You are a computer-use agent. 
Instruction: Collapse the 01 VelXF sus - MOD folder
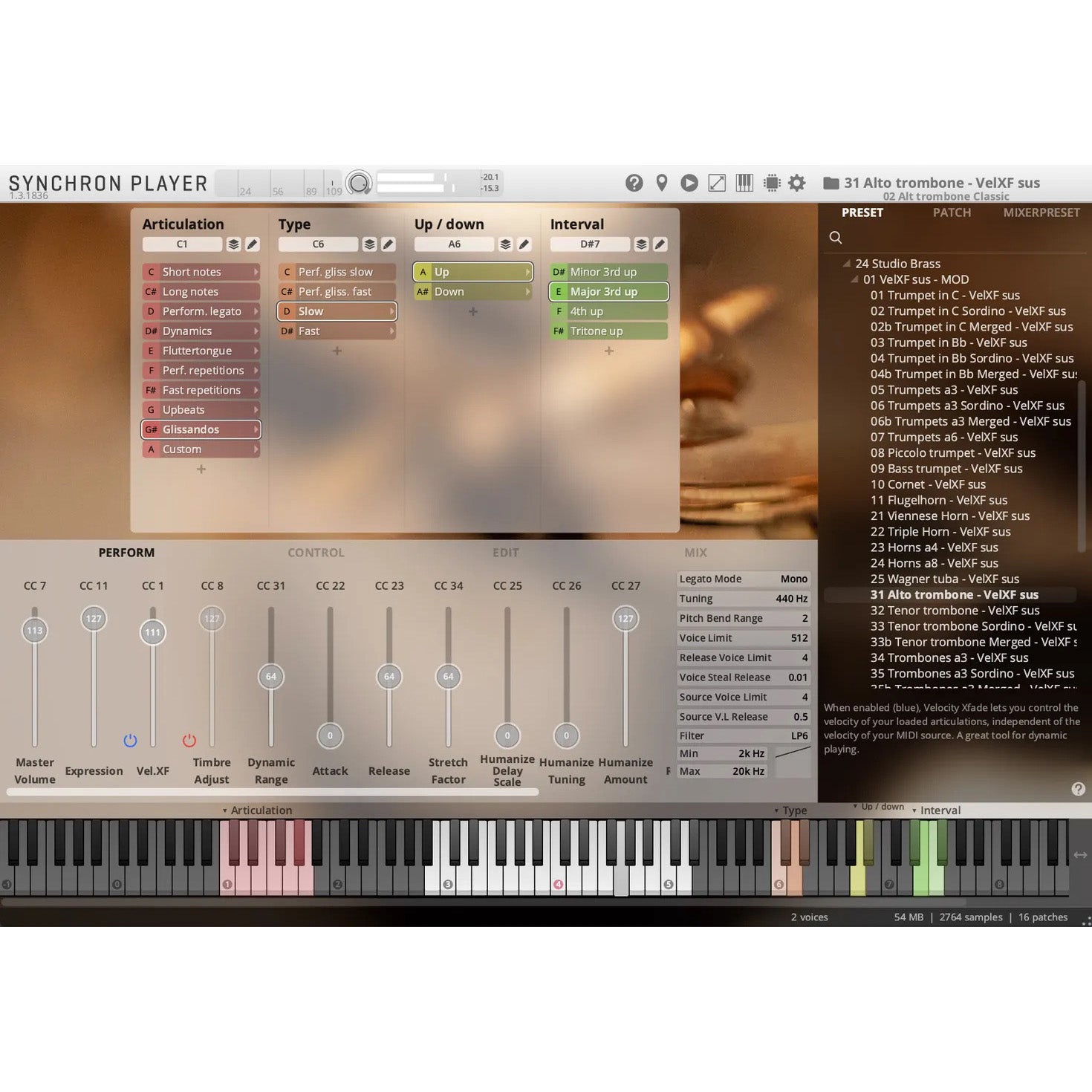tap(855, 279)
